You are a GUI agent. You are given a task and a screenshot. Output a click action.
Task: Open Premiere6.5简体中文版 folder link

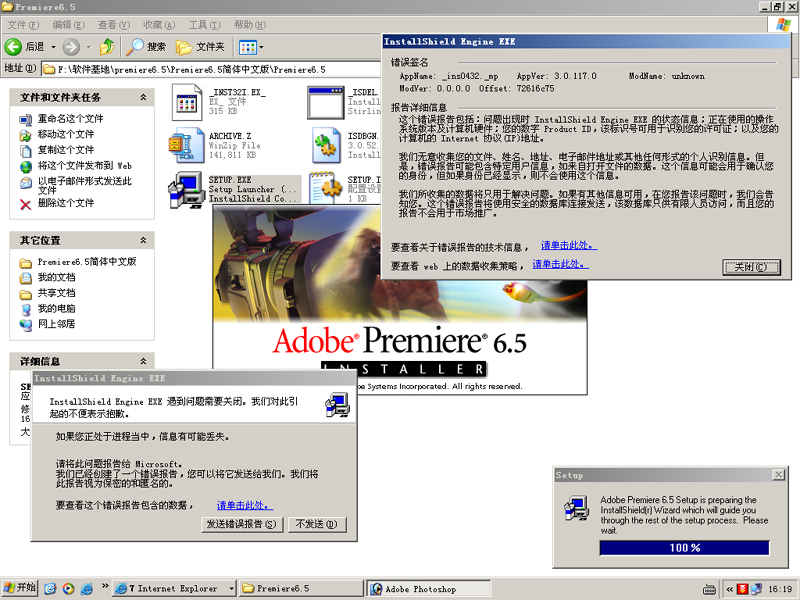[87, 262]
